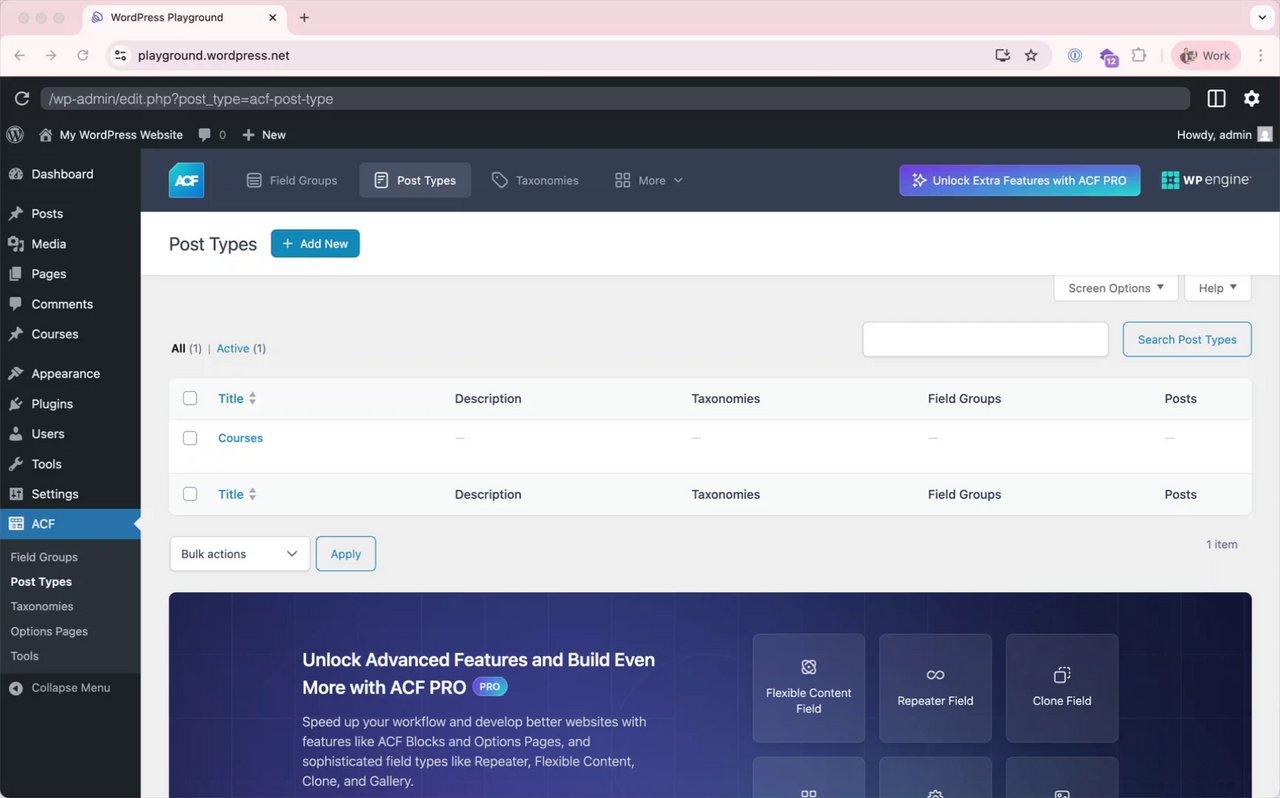Open the browser tab search chevron

[1260, 17]
